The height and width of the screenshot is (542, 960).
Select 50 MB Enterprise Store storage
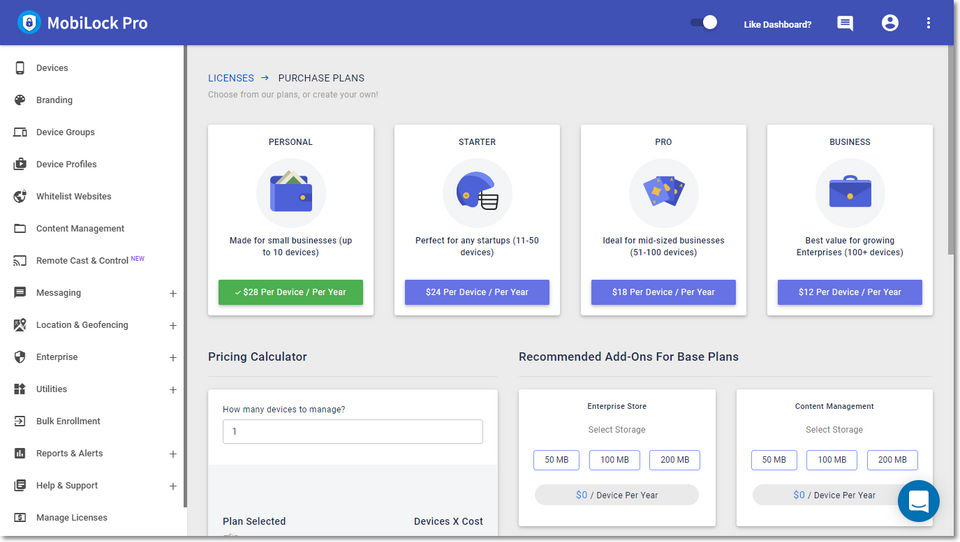point(556,460)
